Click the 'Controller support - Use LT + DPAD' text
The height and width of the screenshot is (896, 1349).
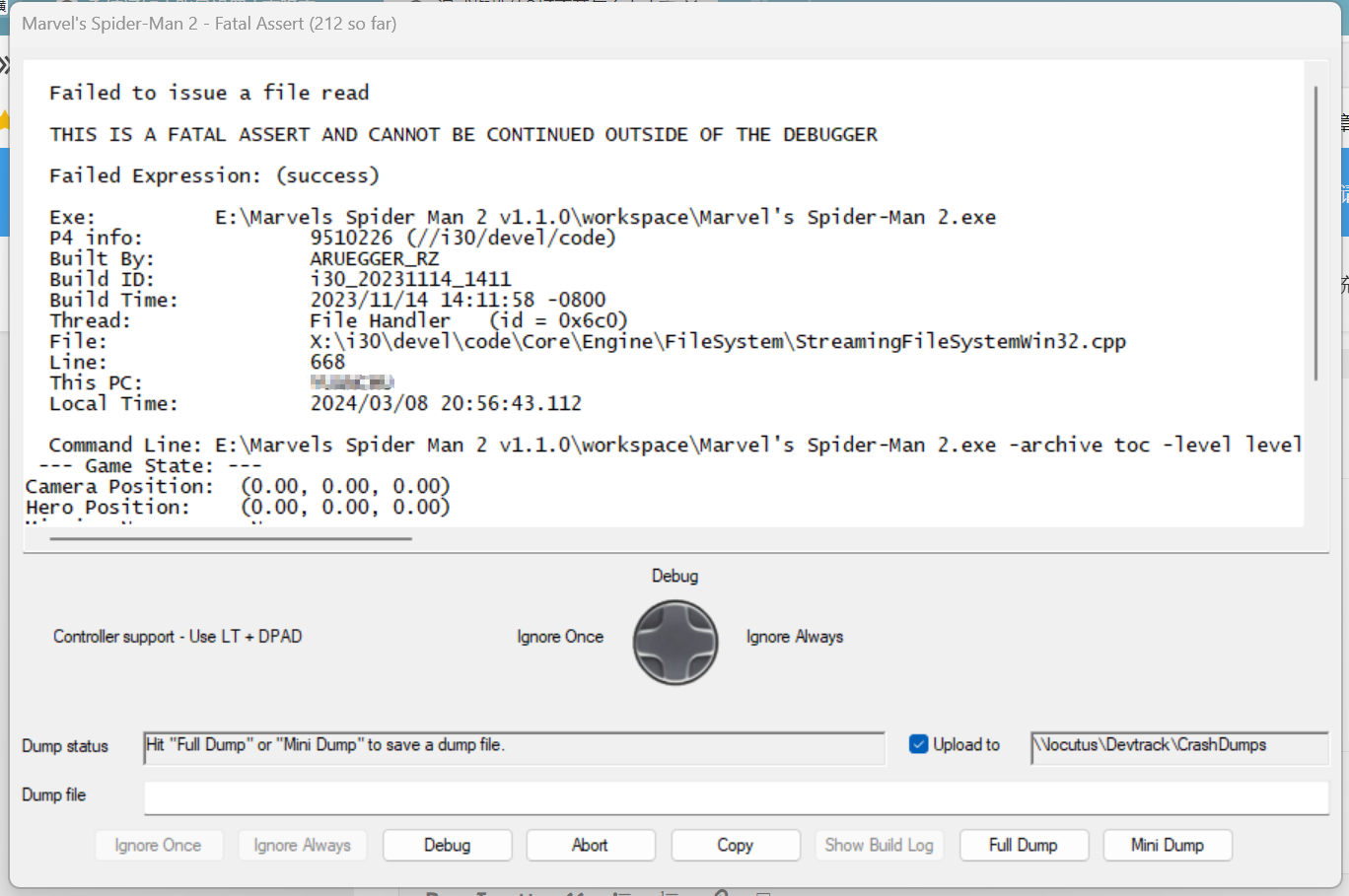[177, 637]
